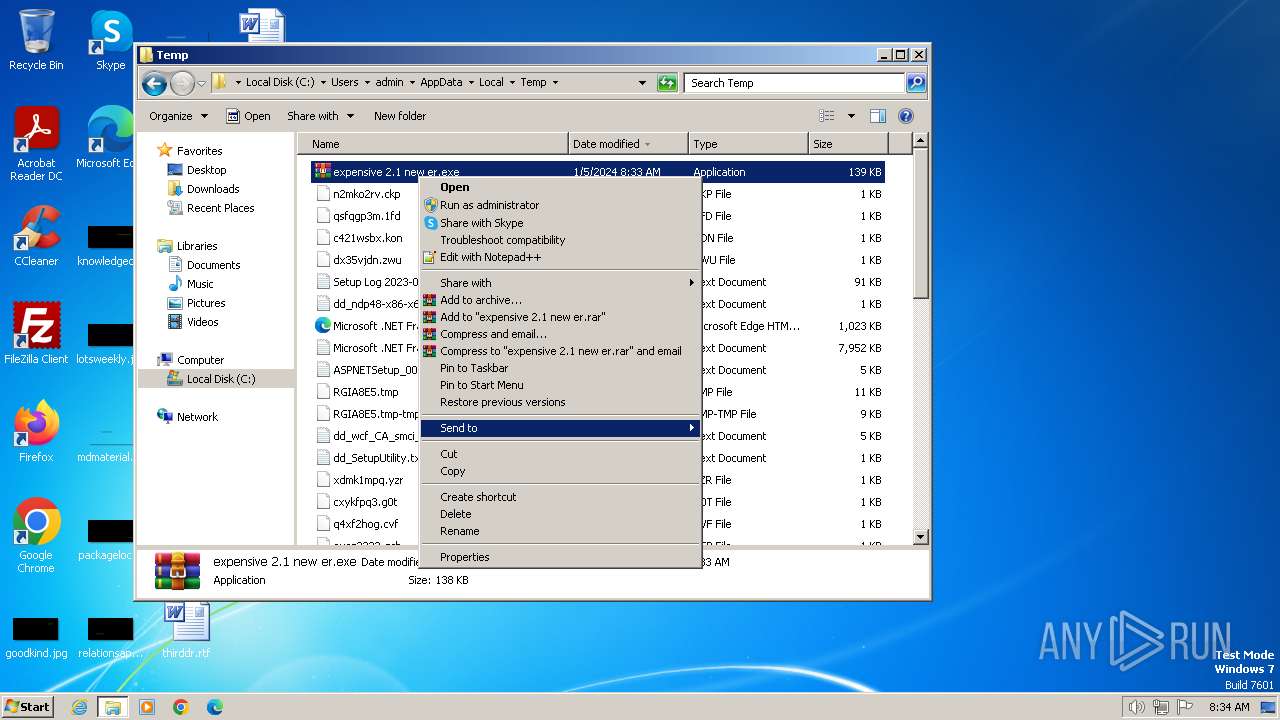Select Downloads in navigation pane

[x=213, y=189]
